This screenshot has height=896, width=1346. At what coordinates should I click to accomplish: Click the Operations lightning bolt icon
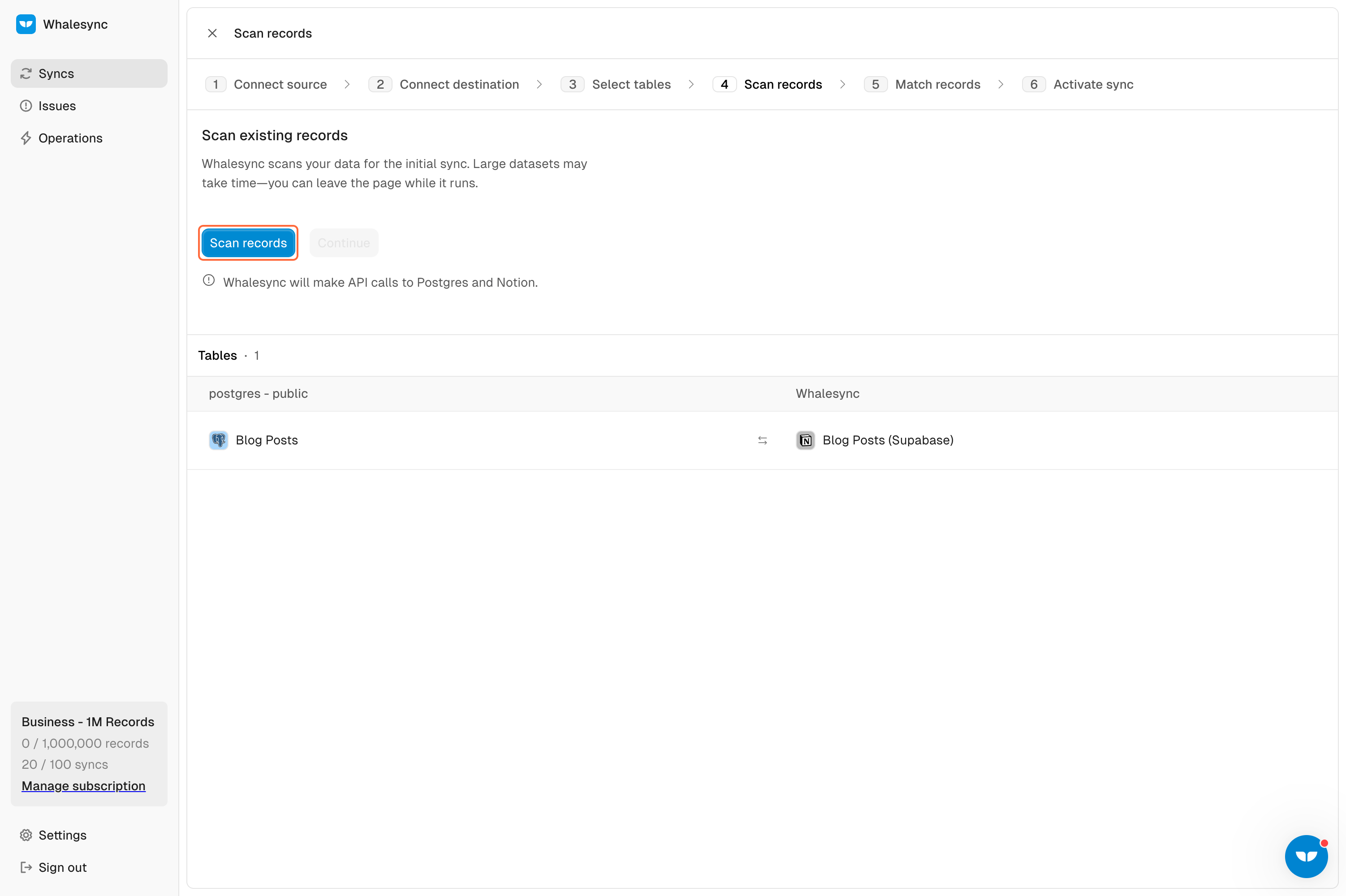tap(26, 138)
